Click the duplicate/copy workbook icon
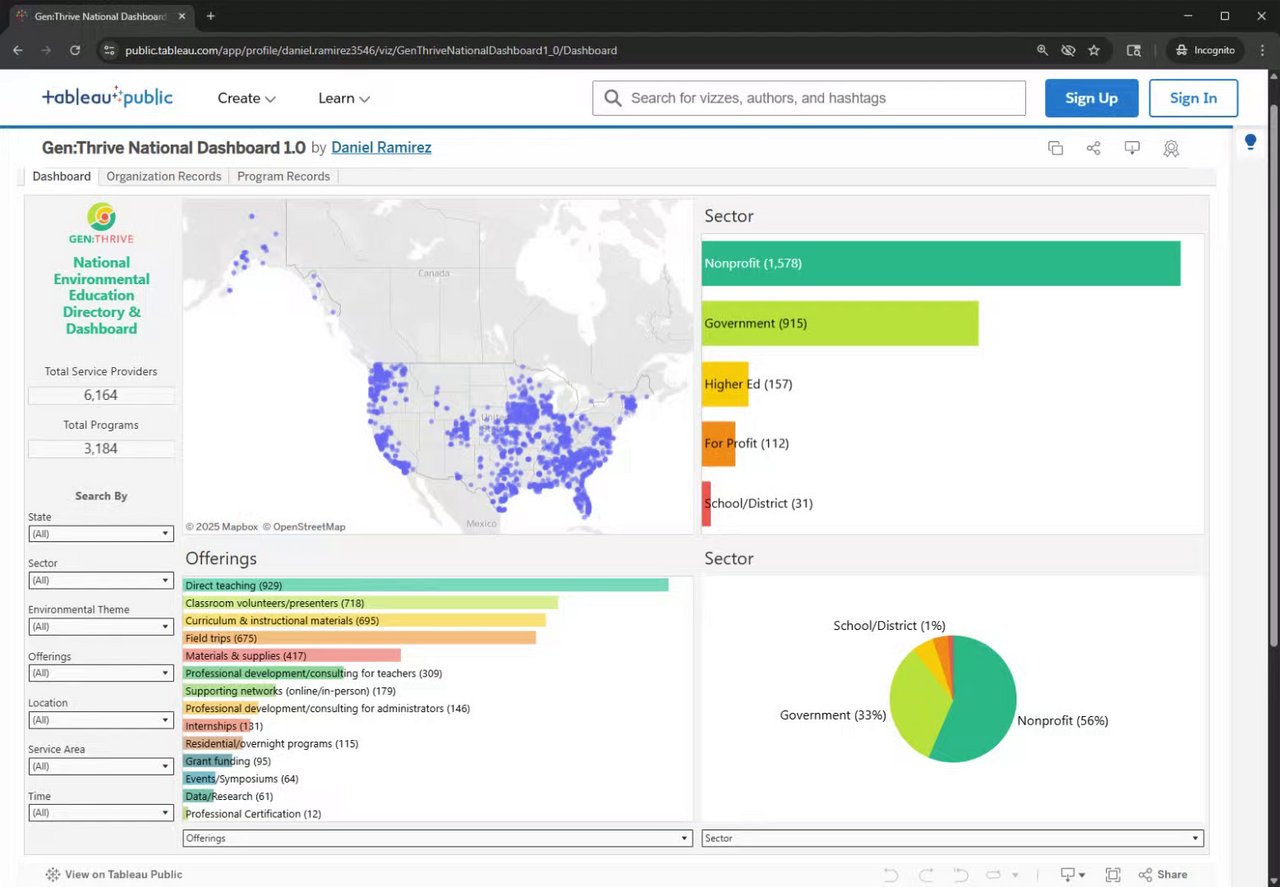 pyautogui.click(x=1055, y=148)
